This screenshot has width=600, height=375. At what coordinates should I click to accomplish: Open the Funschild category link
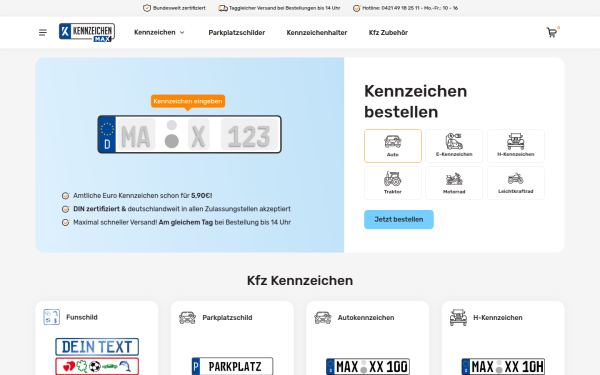[82, 317]
